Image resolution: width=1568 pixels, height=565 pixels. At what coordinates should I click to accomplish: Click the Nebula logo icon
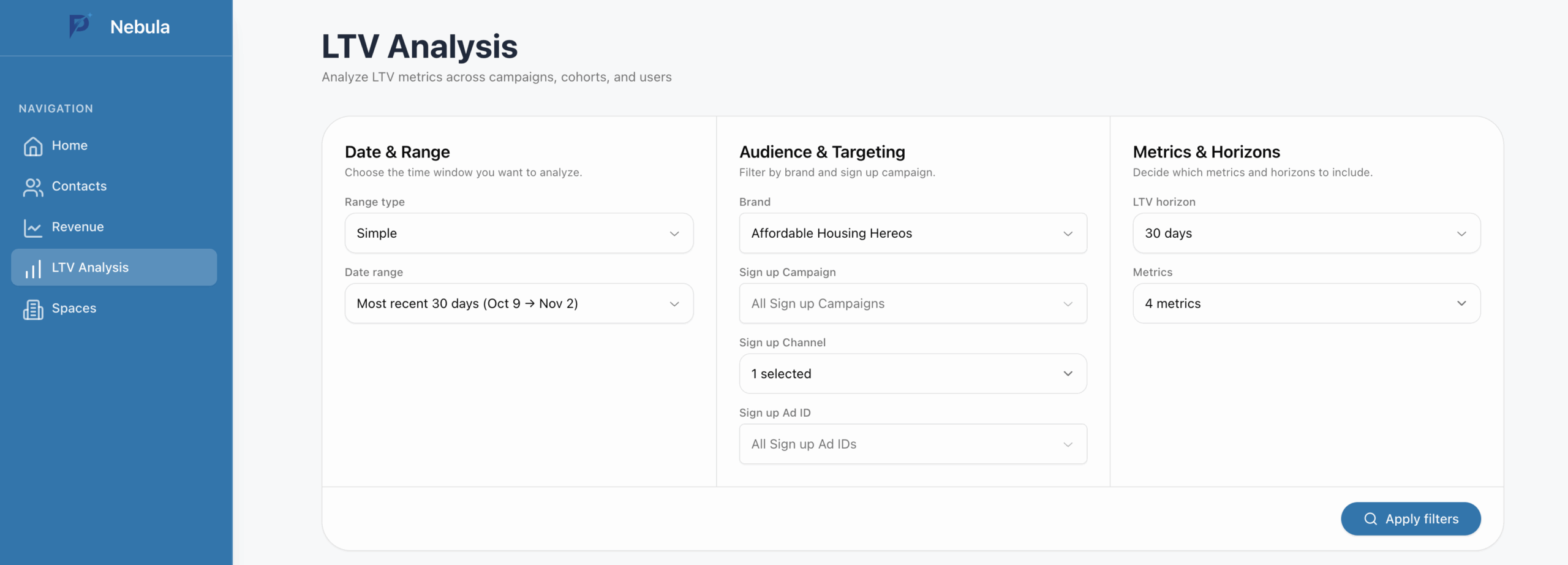pos(80,26)
